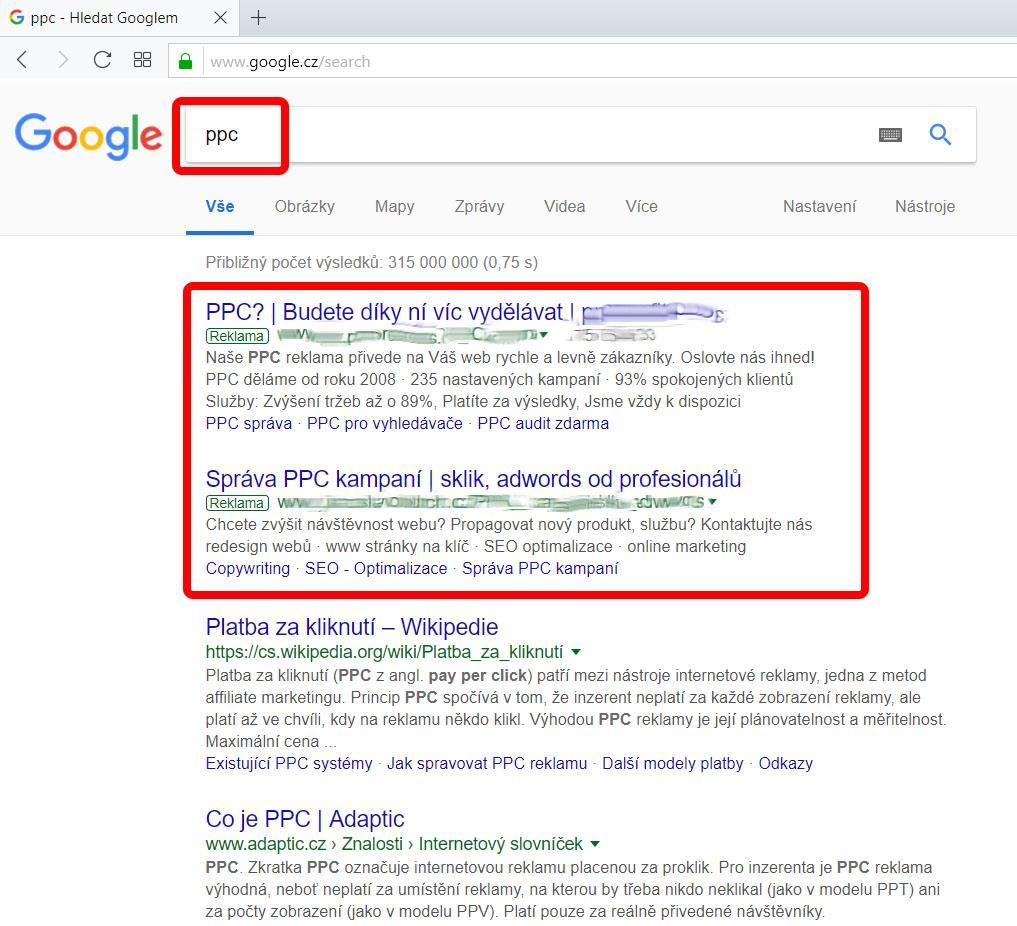Open the Více menu

(x=641, y=206)
